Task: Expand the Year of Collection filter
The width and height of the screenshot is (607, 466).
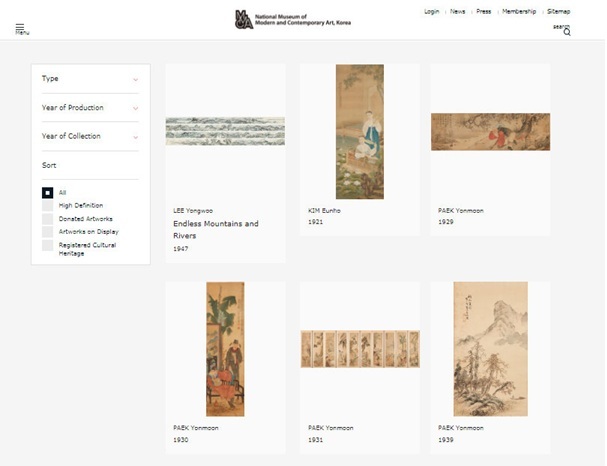Action: pyautogui.click(x=90, y=136)
